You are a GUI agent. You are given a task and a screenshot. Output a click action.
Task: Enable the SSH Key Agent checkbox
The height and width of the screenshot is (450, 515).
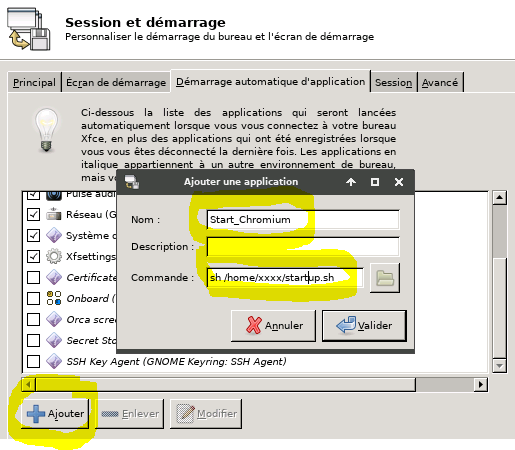pos(33,361)
